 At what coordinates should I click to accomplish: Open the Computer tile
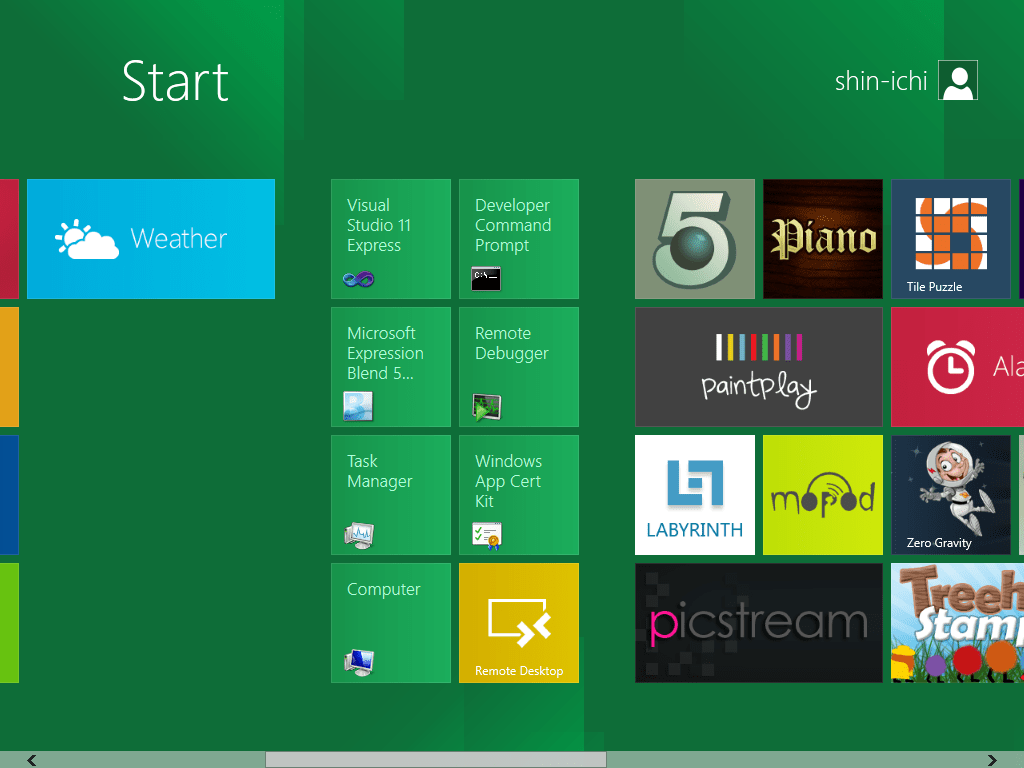391,622
